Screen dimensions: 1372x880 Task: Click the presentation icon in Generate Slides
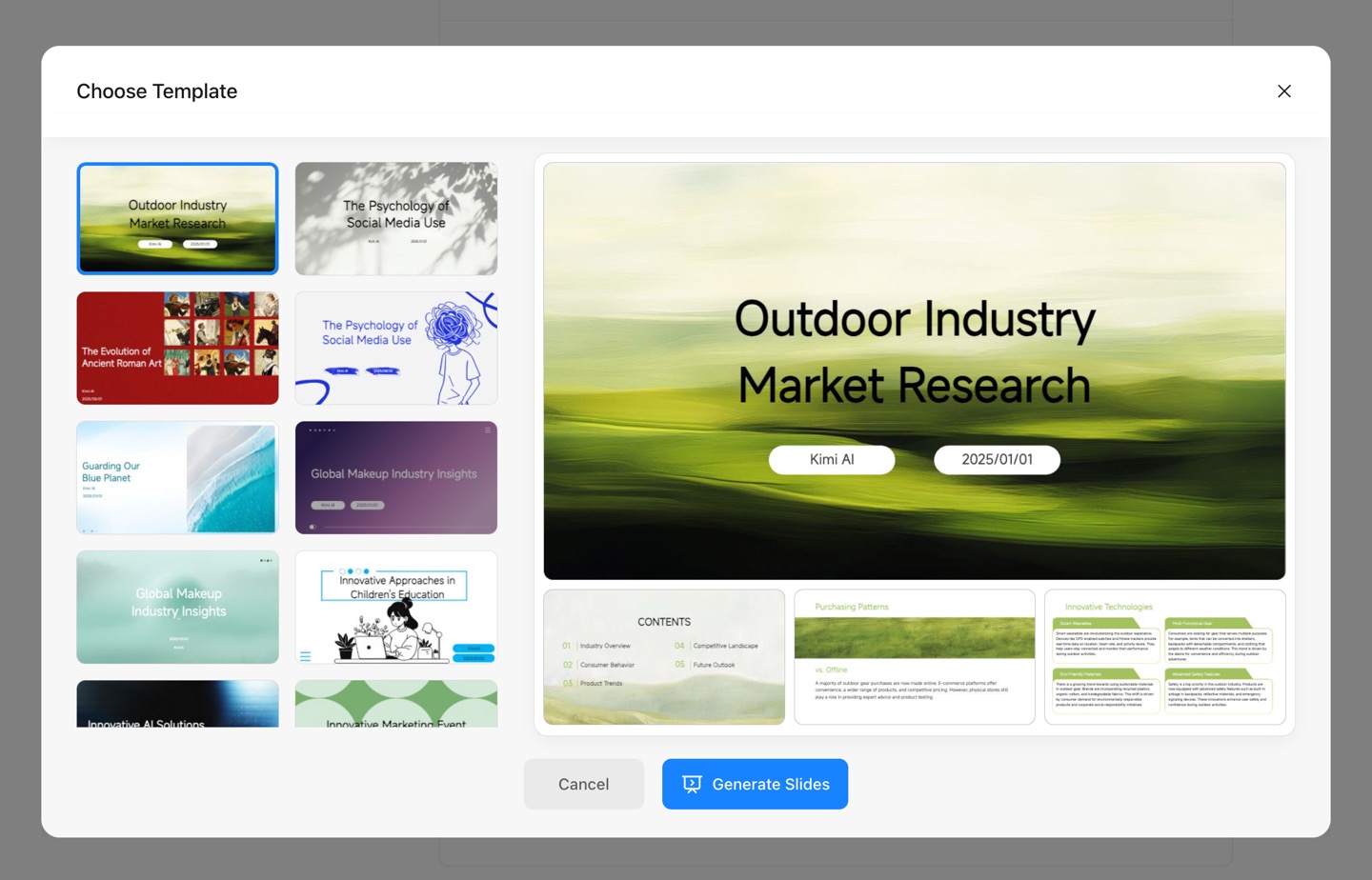(692, 784)
